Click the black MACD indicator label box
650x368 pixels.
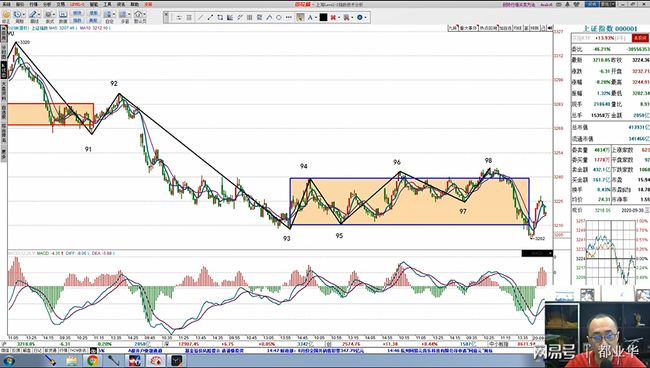pos(537,253)
